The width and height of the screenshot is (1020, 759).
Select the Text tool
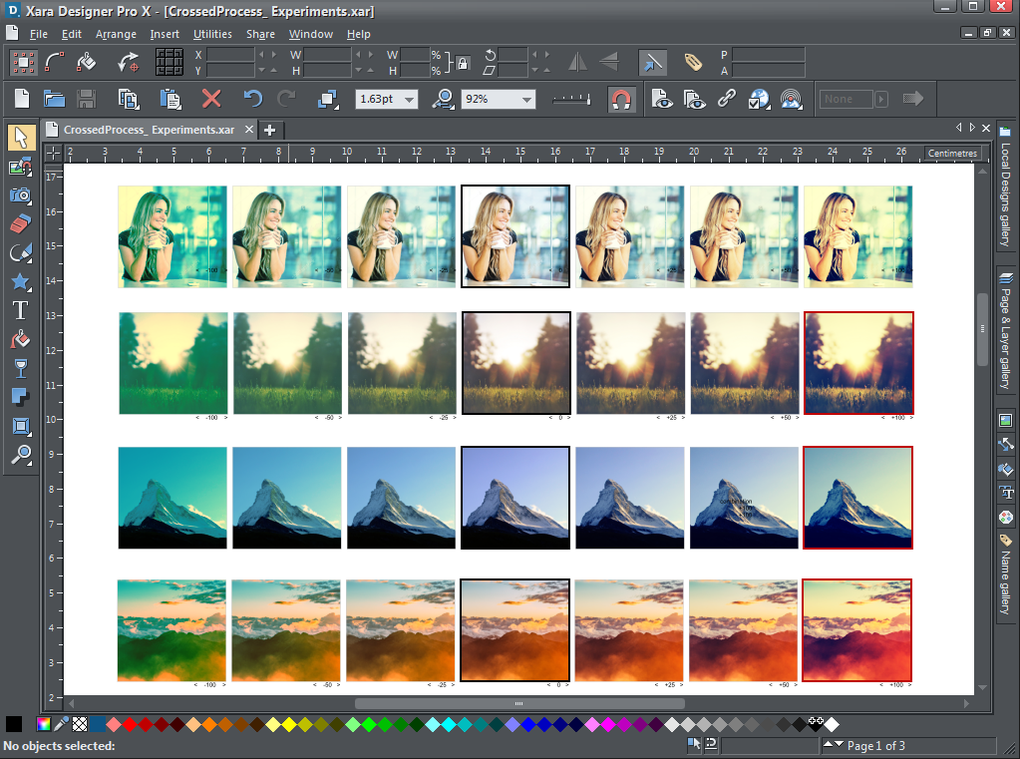(x=20, y=311)
